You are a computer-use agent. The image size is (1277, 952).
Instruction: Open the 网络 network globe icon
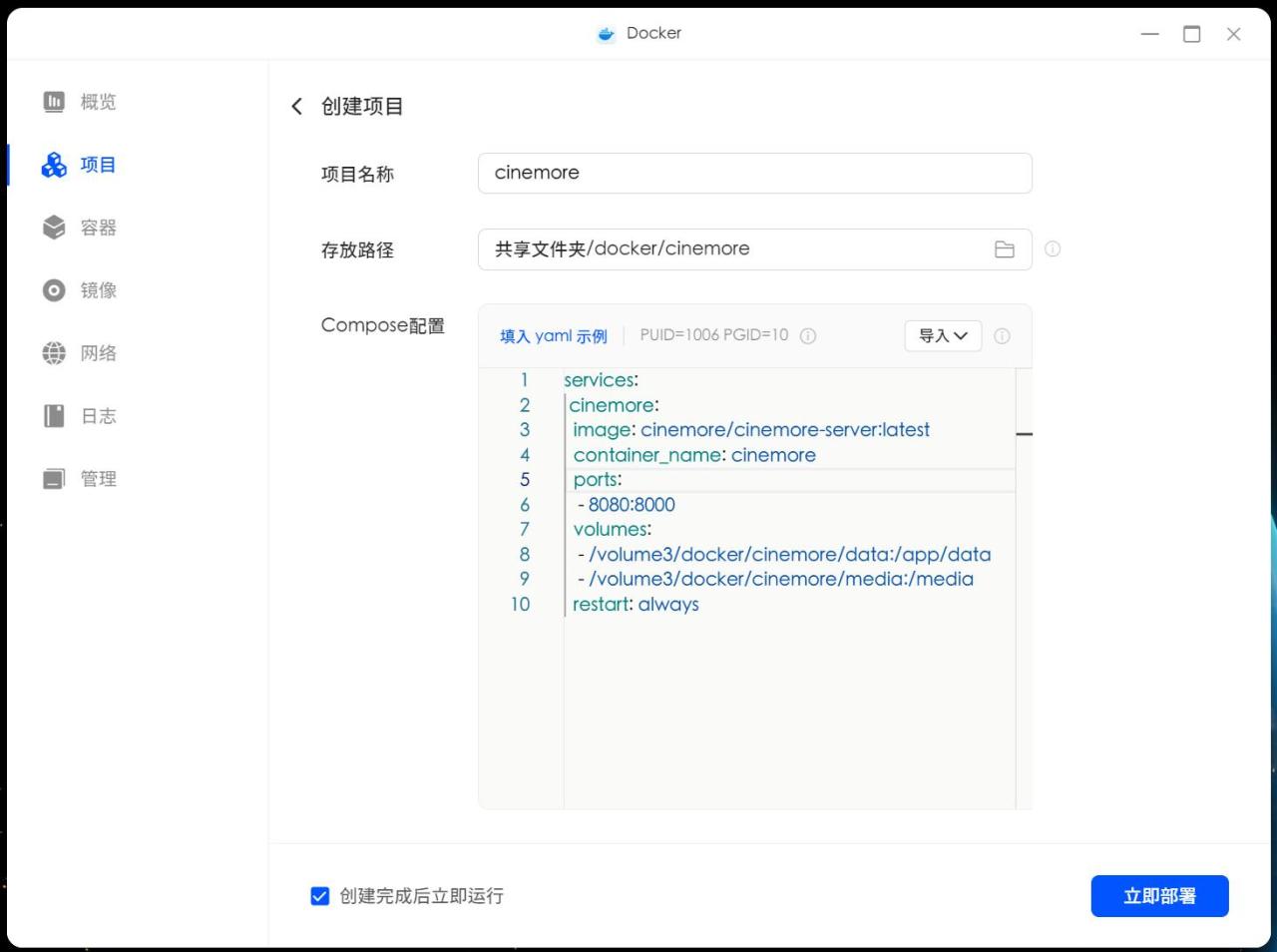coord(54,353)
